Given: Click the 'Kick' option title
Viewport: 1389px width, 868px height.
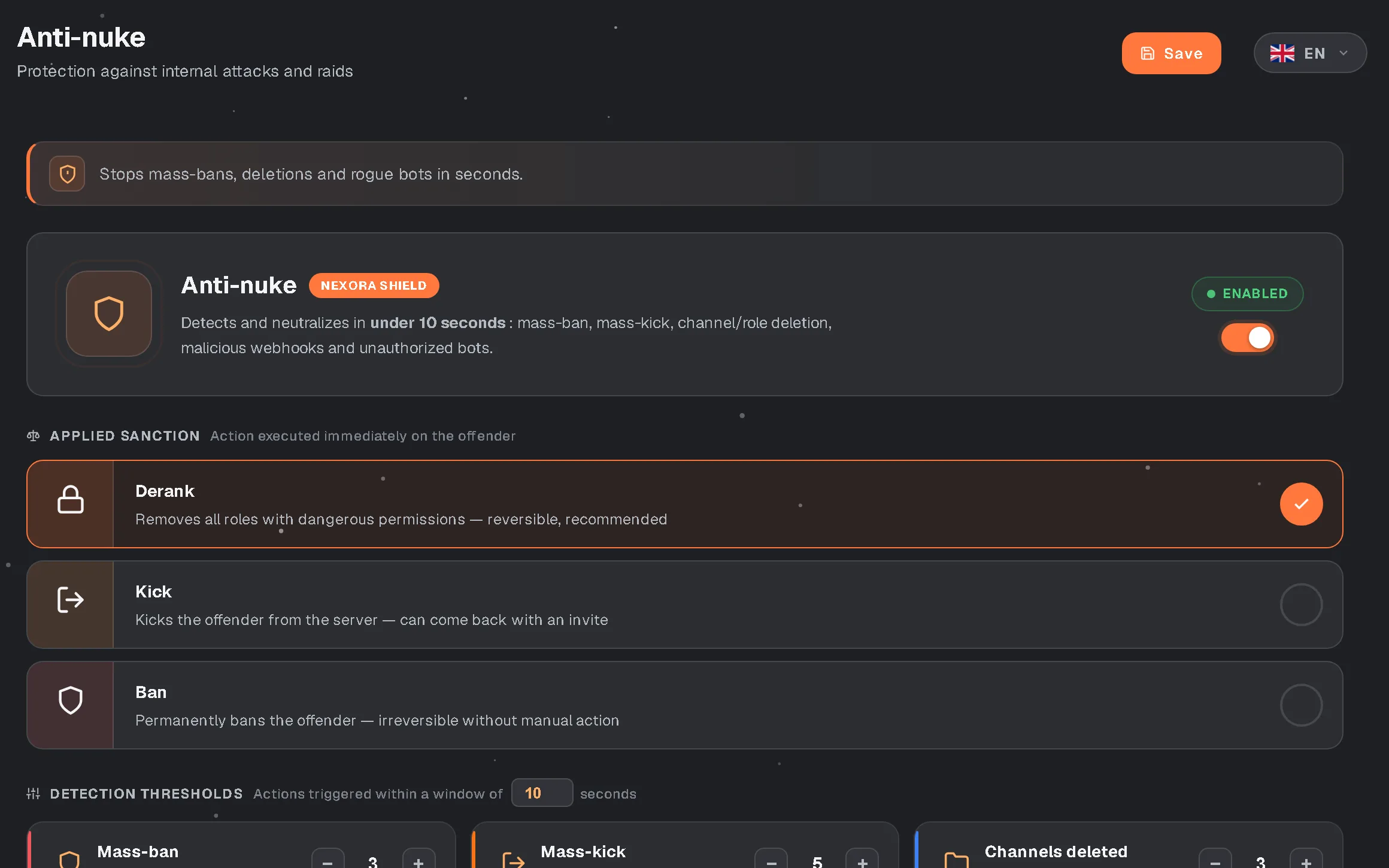Looking at the screenshot, I should point(153,591).
